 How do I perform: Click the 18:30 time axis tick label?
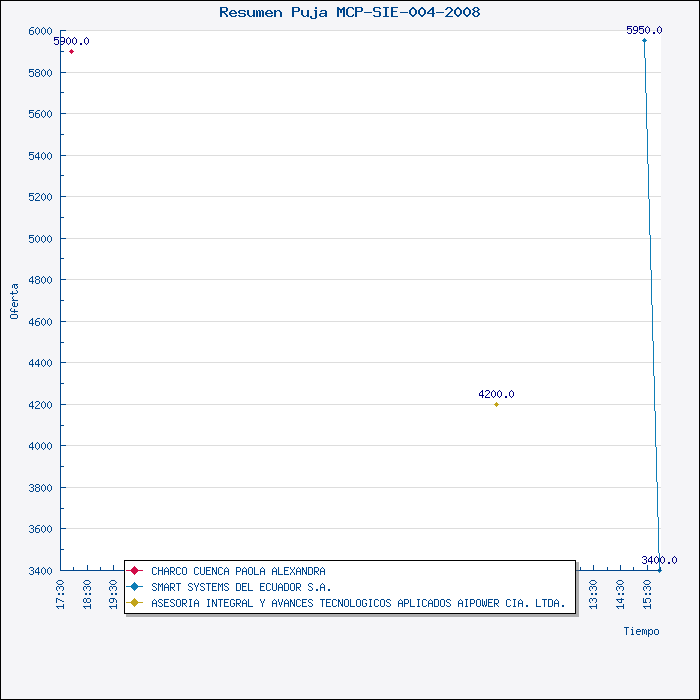point(87,595)
